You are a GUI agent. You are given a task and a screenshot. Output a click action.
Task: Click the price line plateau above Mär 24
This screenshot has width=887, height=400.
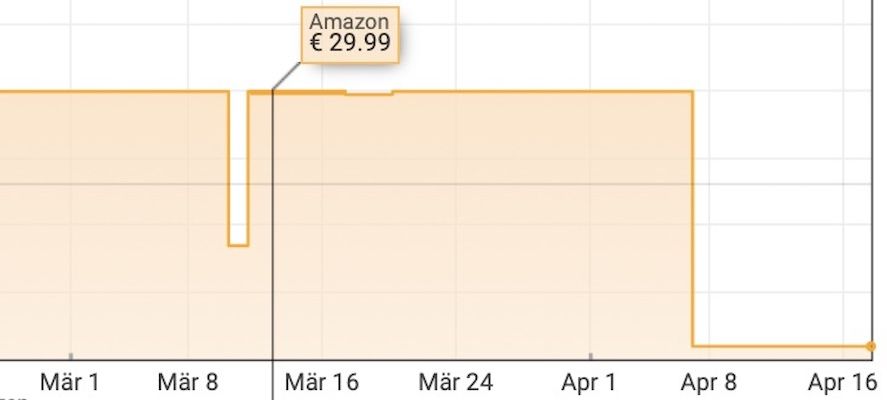click(456, 92)
